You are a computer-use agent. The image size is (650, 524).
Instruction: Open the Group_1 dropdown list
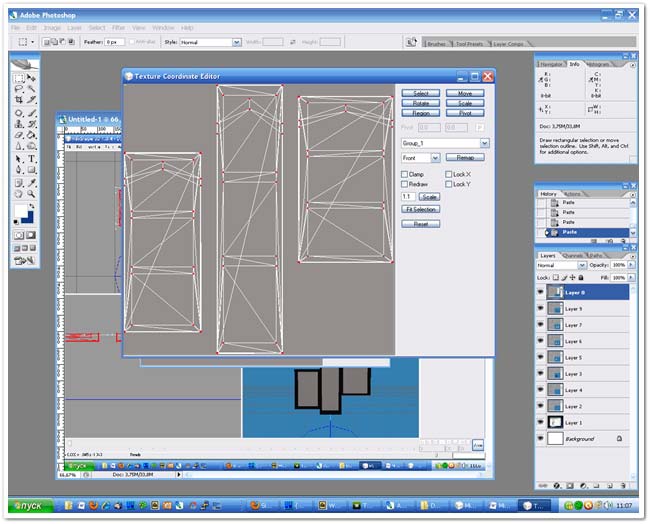(484, 144)
